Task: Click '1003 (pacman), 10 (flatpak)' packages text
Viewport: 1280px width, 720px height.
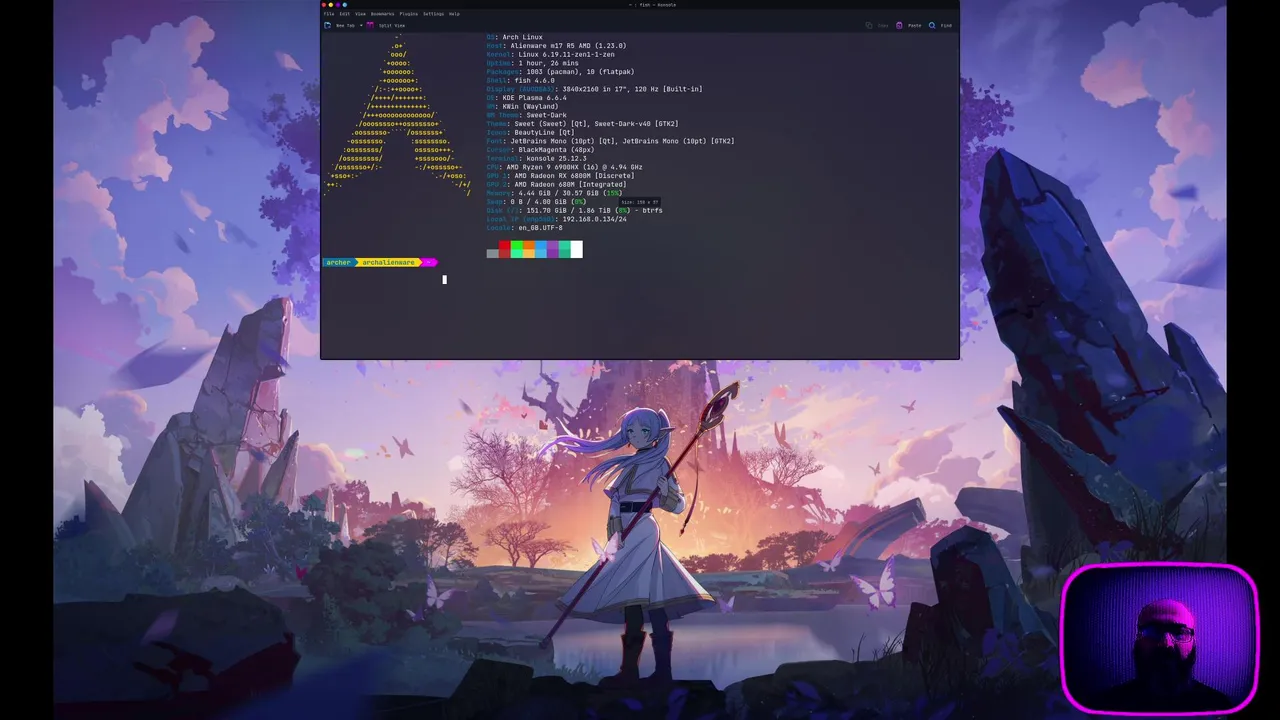Action: pos(578,72)
